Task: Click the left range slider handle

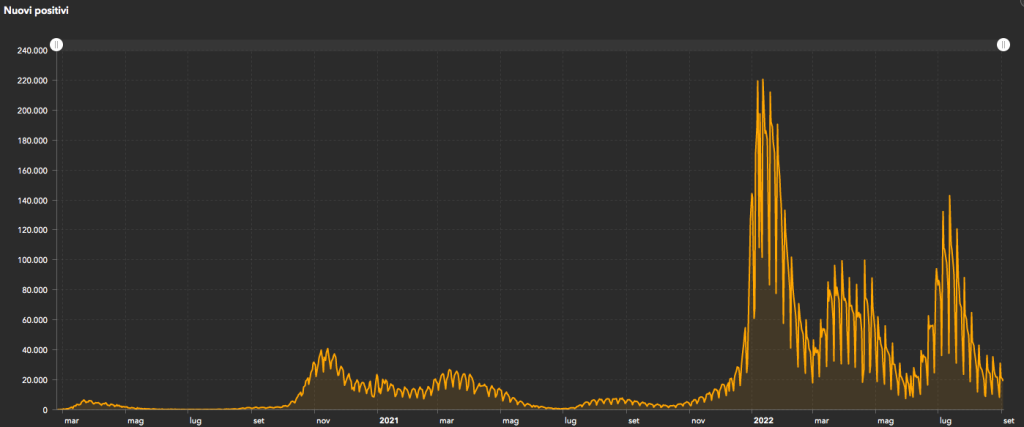Action: coord(57,45)
